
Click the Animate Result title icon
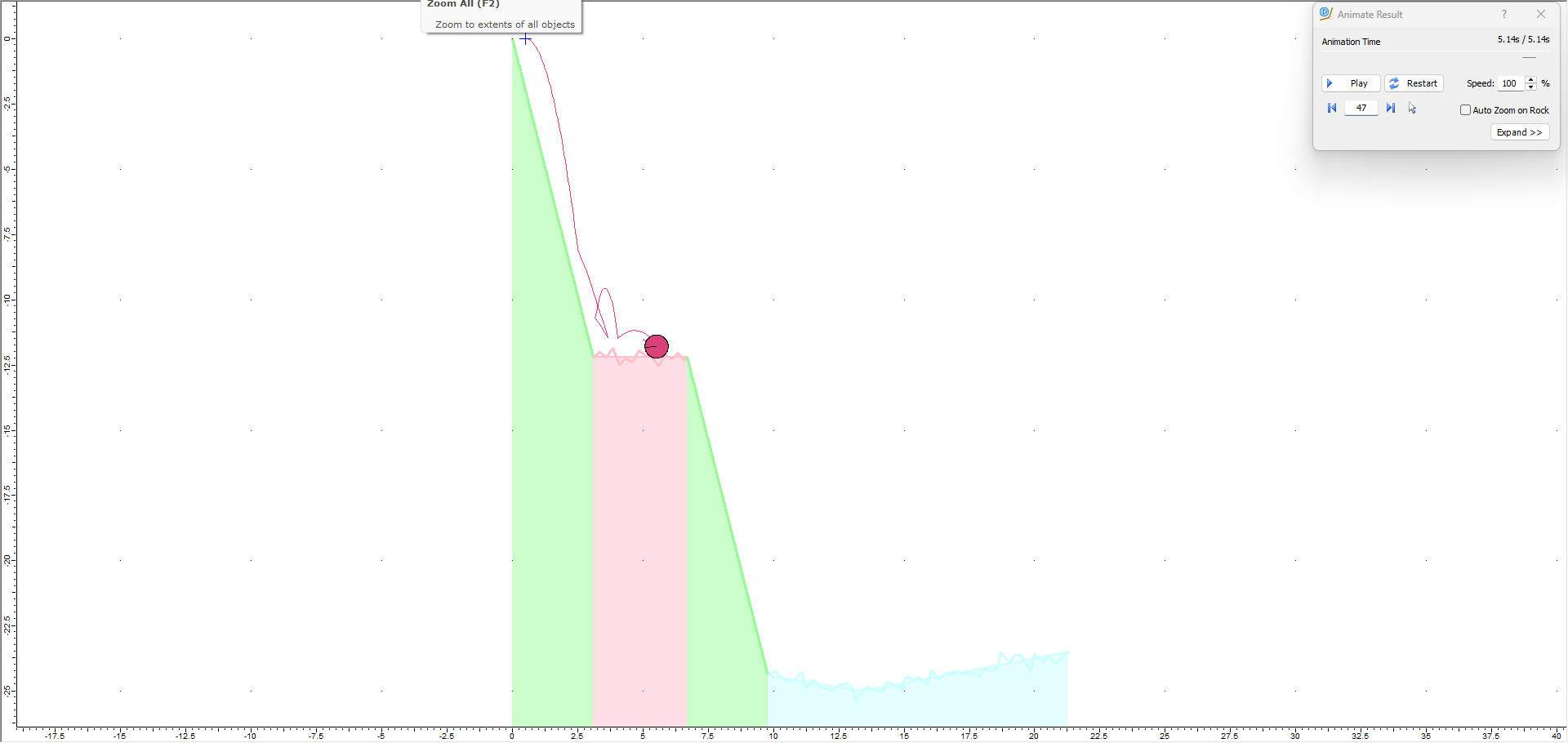[x=1325, y=14]
